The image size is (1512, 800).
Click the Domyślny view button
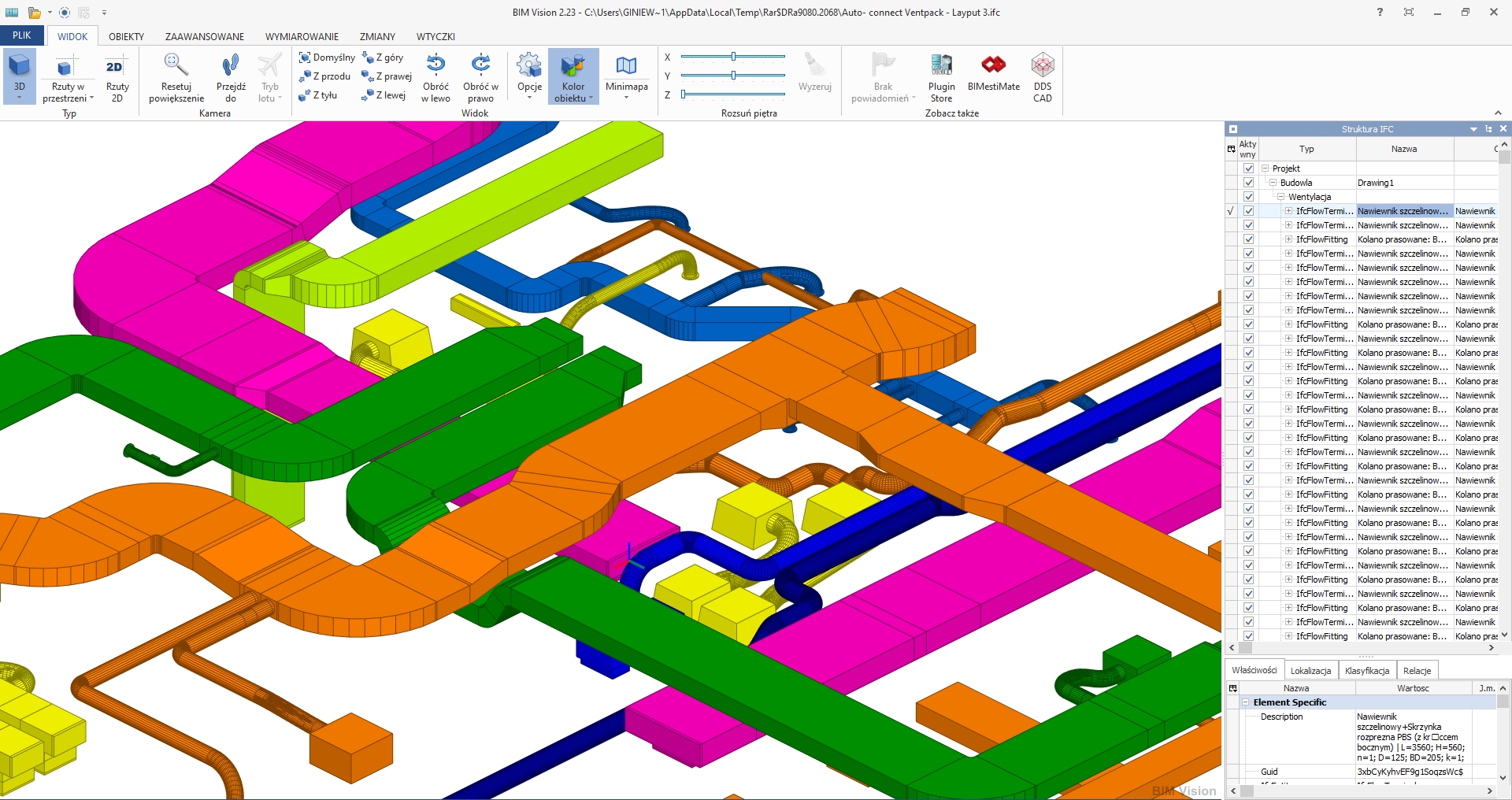(327, 57)
